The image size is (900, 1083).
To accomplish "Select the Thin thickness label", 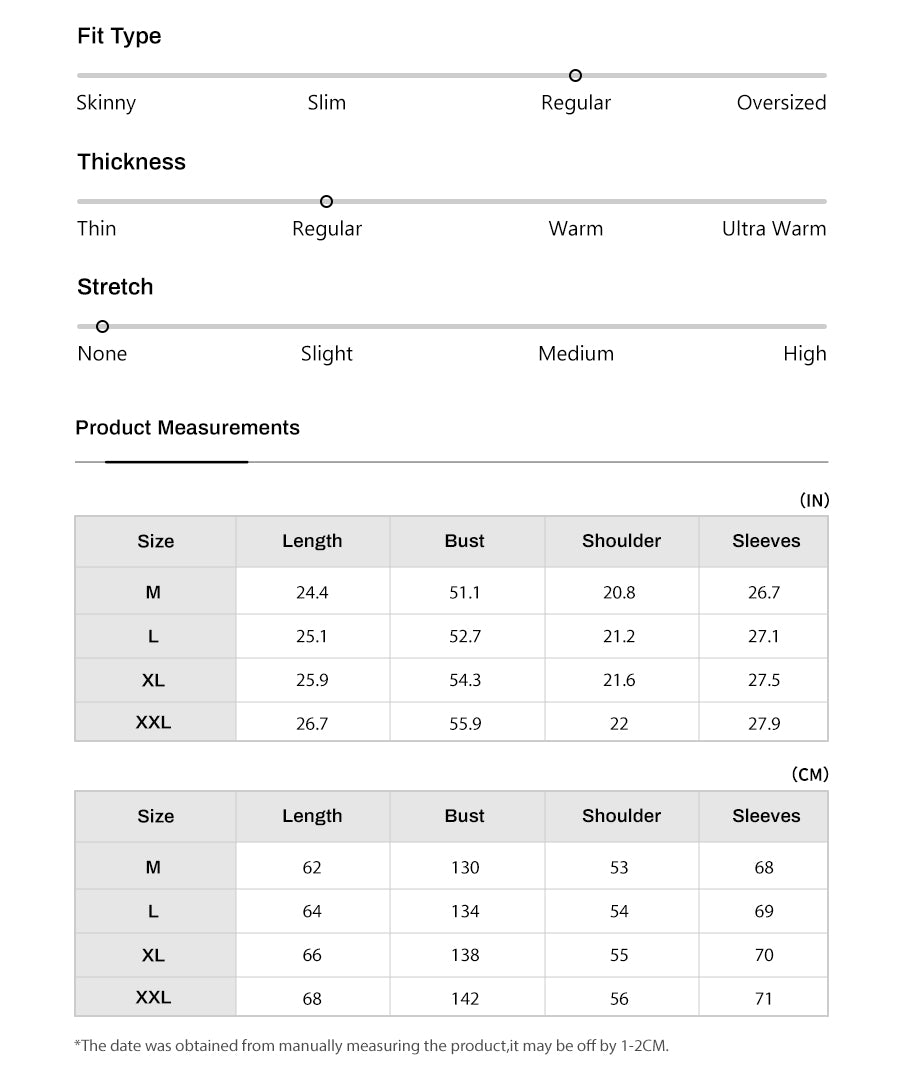I will (97, 229).
